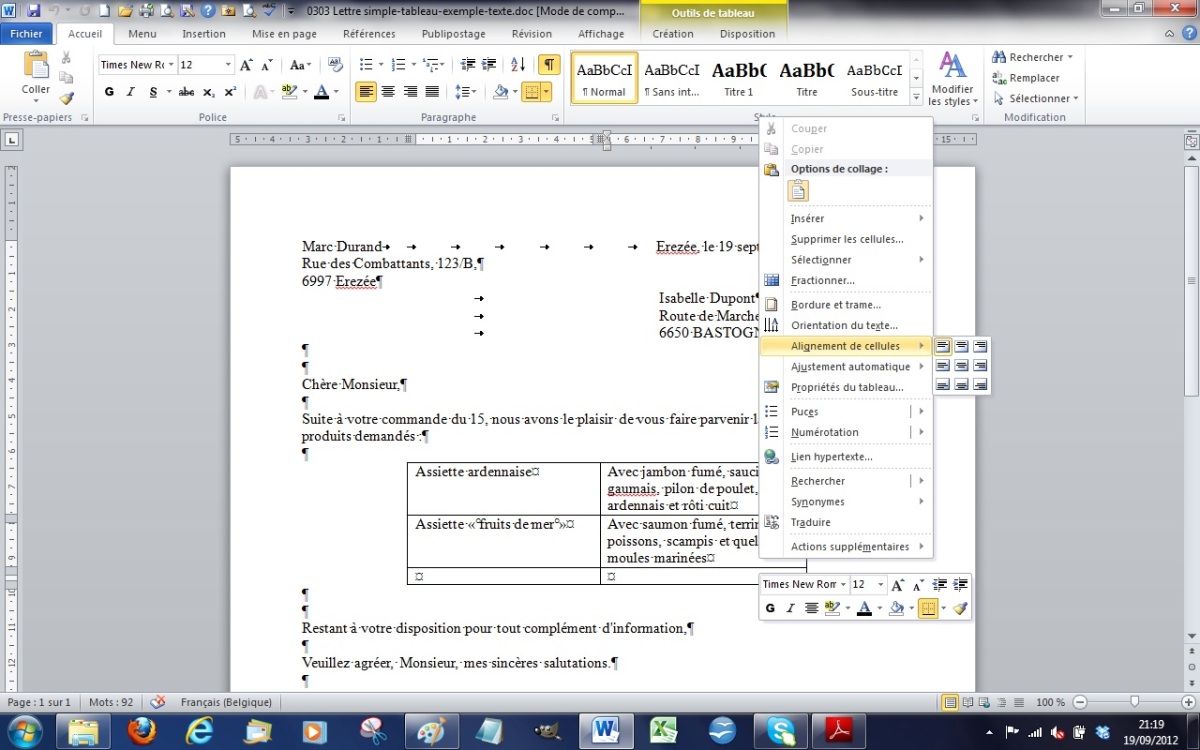1200x750 pixels.
Task: Toggle left alignment in the ribbon
Action: click(366, 92)
